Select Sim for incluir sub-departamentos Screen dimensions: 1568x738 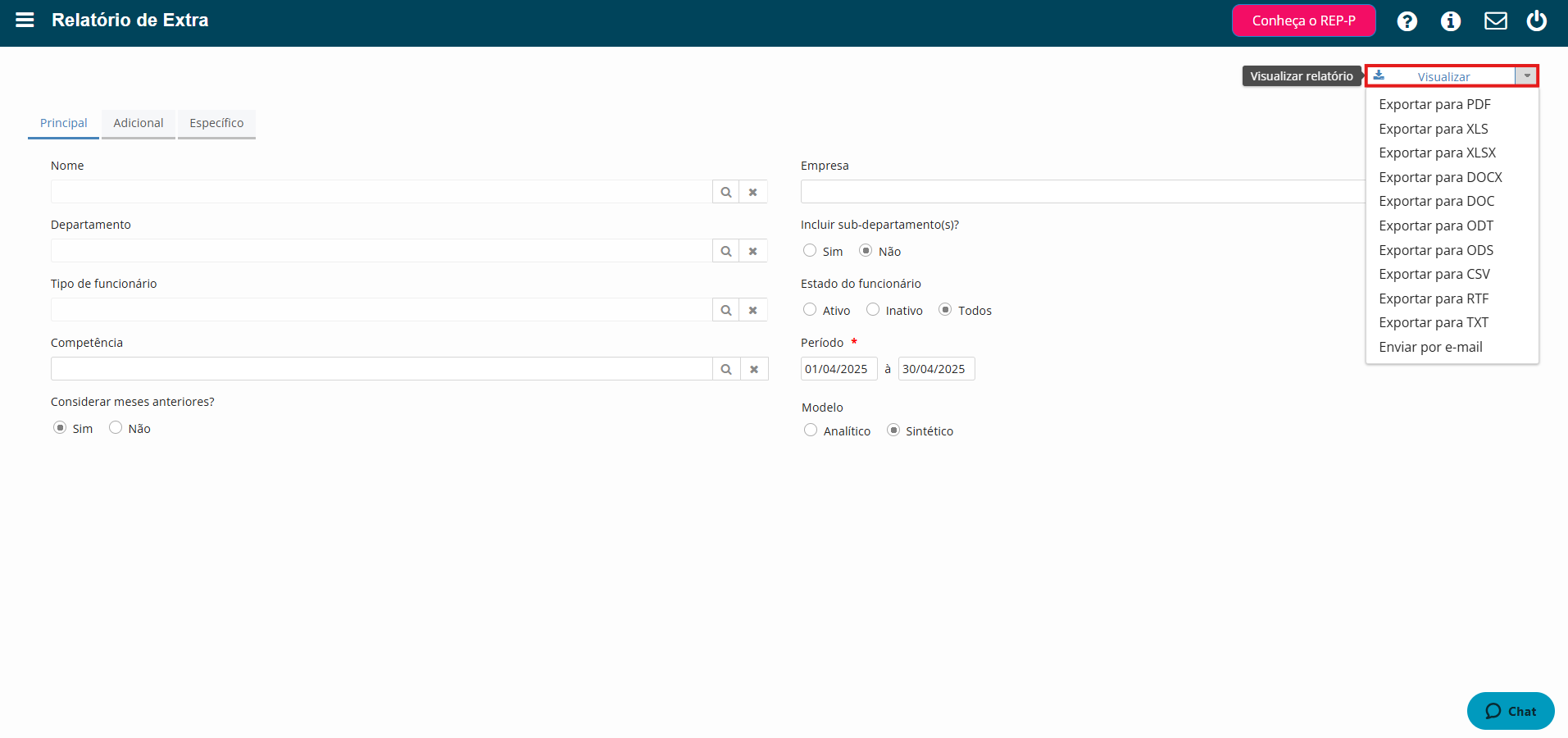[810, 250]
